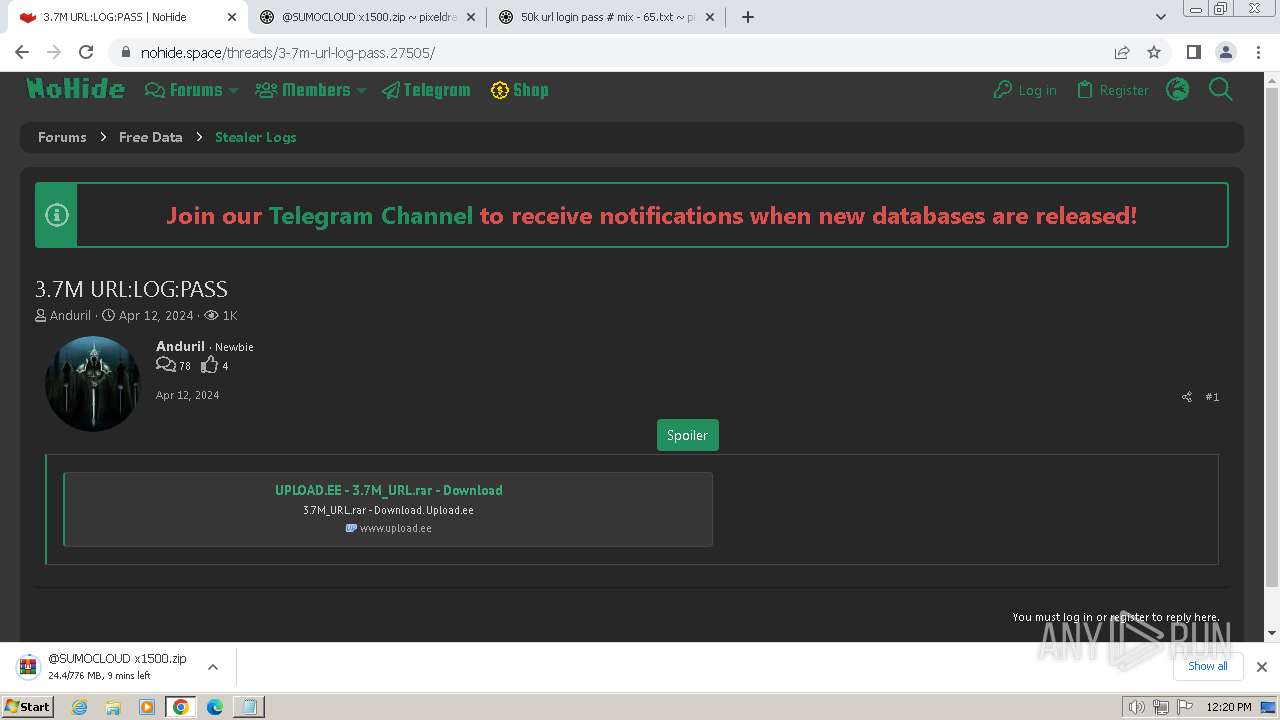This screenshot has width=1280, height=720.
Task: Open the globe language chooser icon
Action: pyautogui.click(x=1178, y=90)
